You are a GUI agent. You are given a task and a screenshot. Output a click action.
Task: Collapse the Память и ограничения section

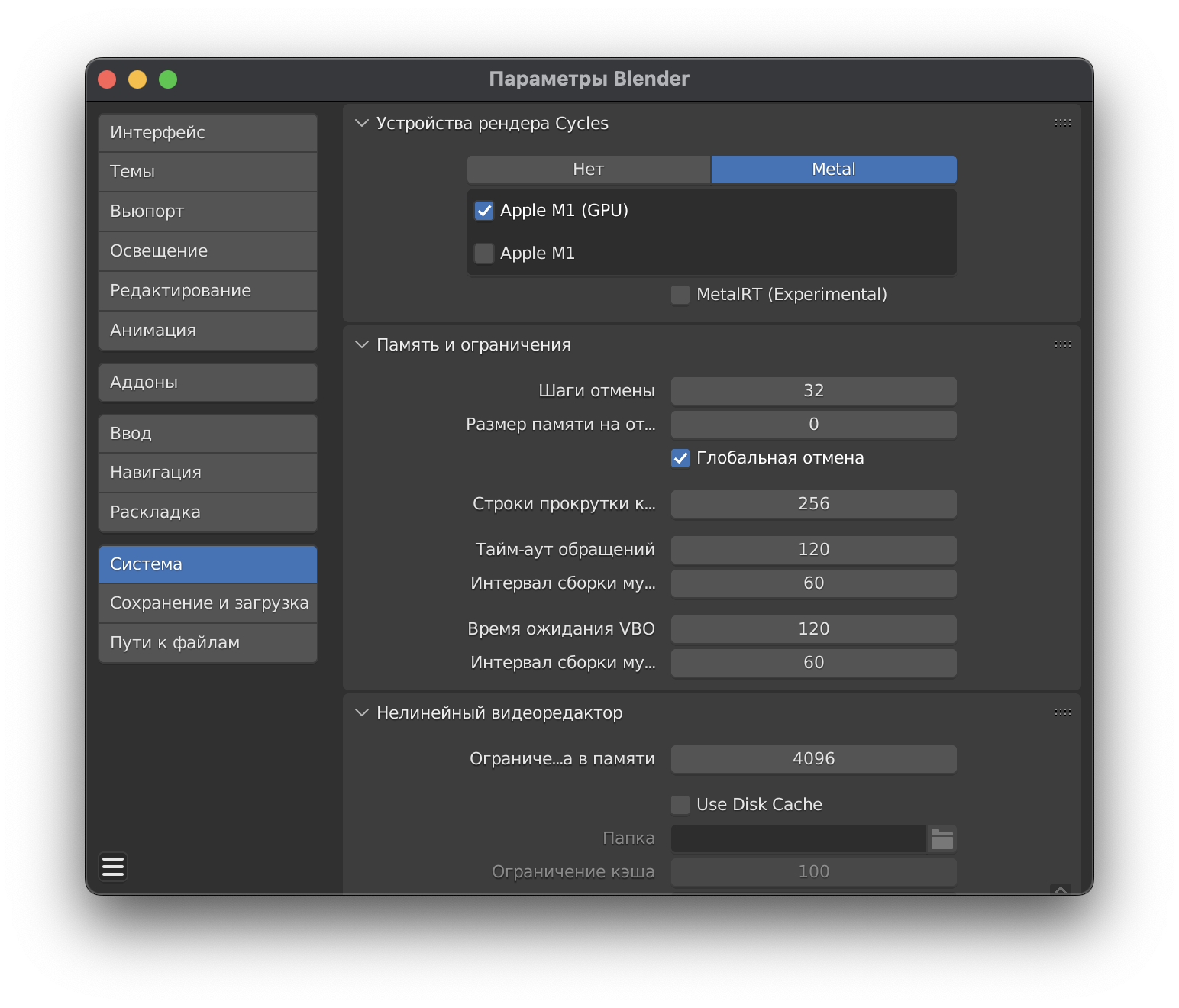click(x=362, y=345)
